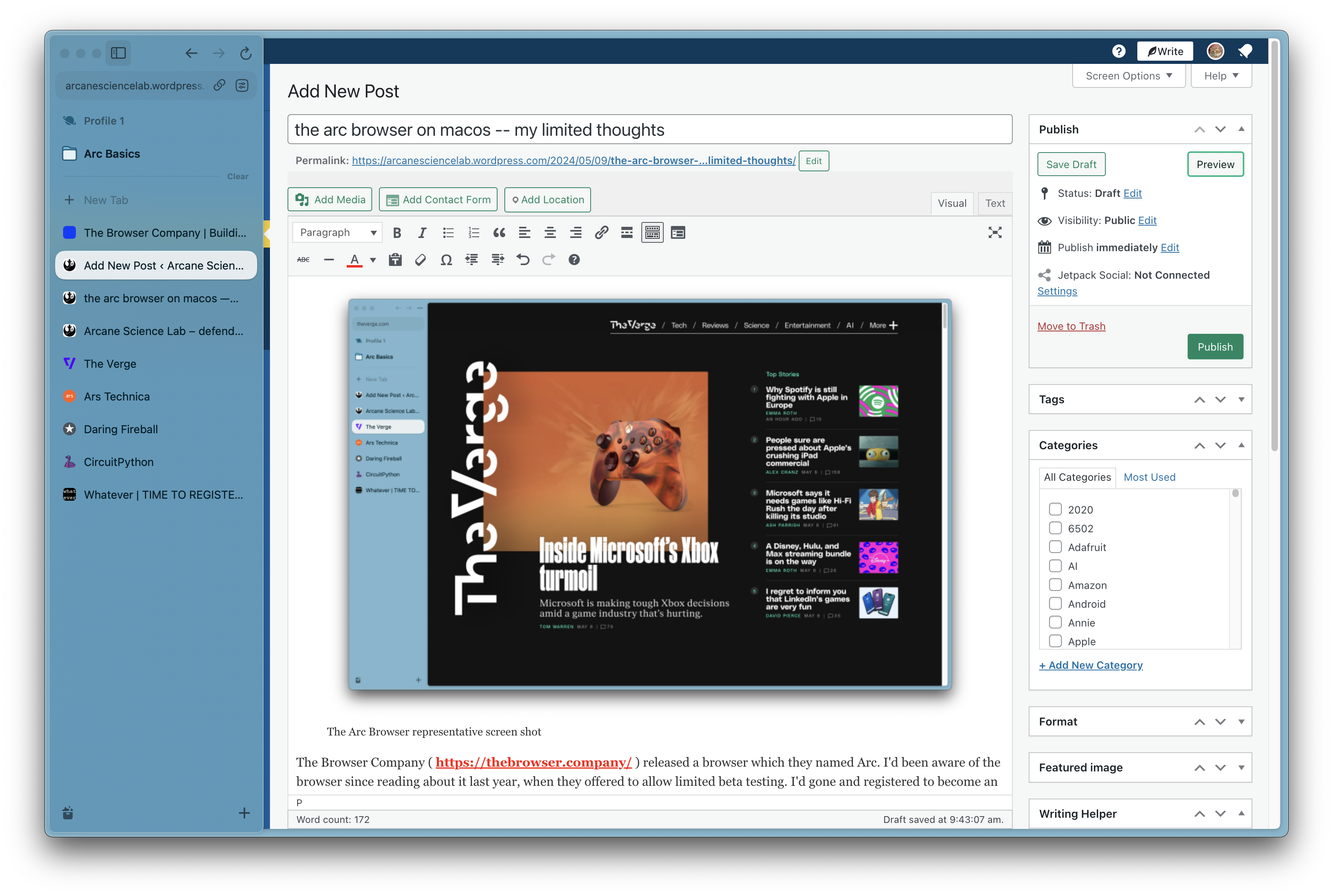This screenshot has width=1333, height=896.
Task: Collapse the Publish panel
Action: tap(1241, 129)
